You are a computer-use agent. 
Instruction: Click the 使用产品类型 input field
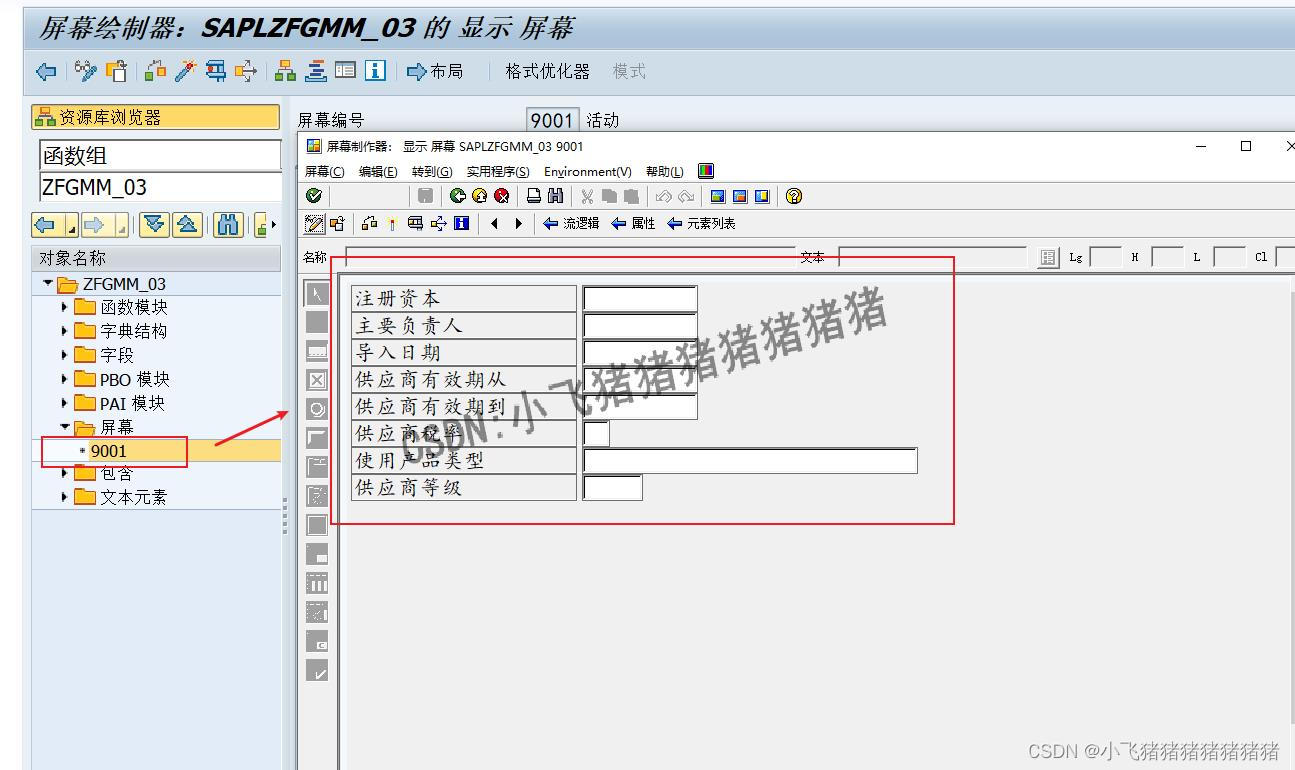tap(750, 460)
